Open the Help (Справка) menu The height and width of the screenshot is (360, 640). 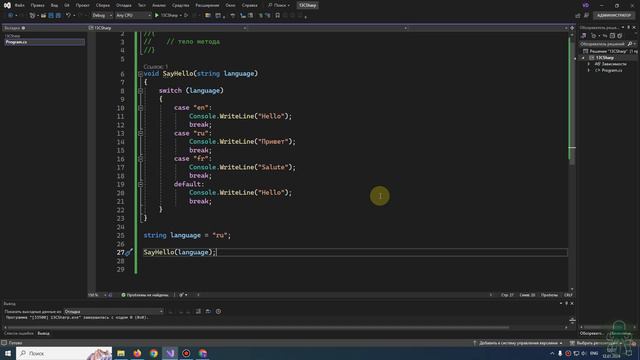click(x=249, y=5)
